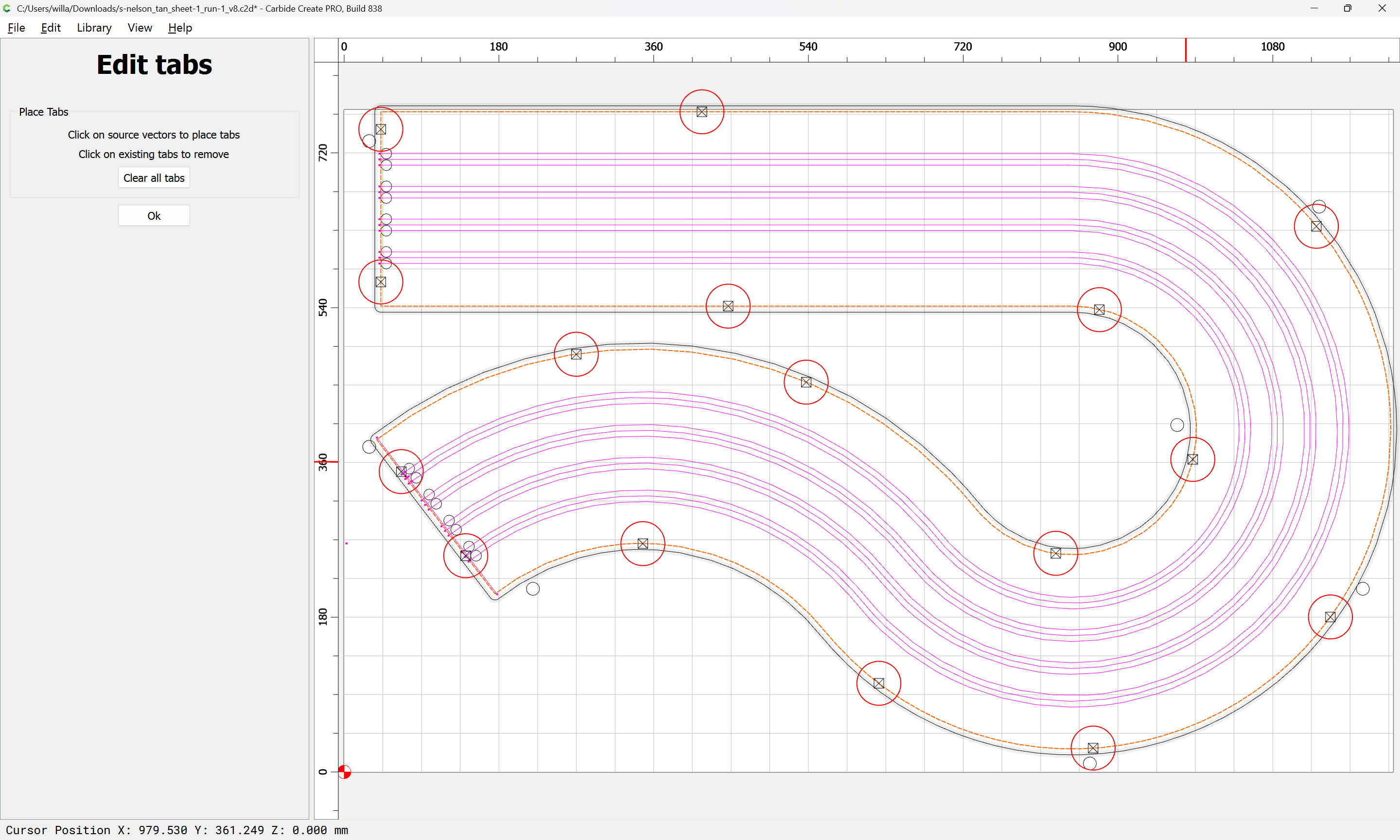Click the tab marker at the far upper-right curve
Image resolution: width=1400 pixels, height=840 pixels.
1316,227
